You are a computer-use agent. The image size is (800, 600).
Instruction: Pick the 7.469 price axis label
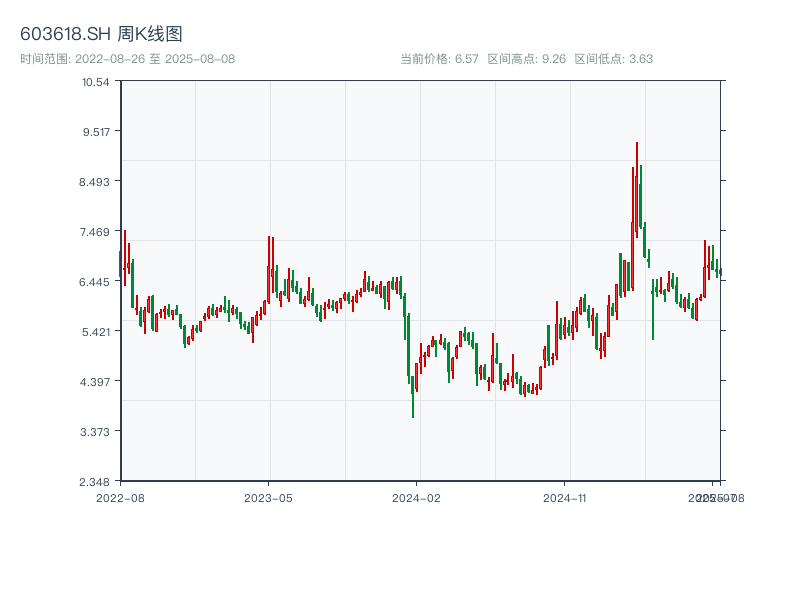pos(96,231)
